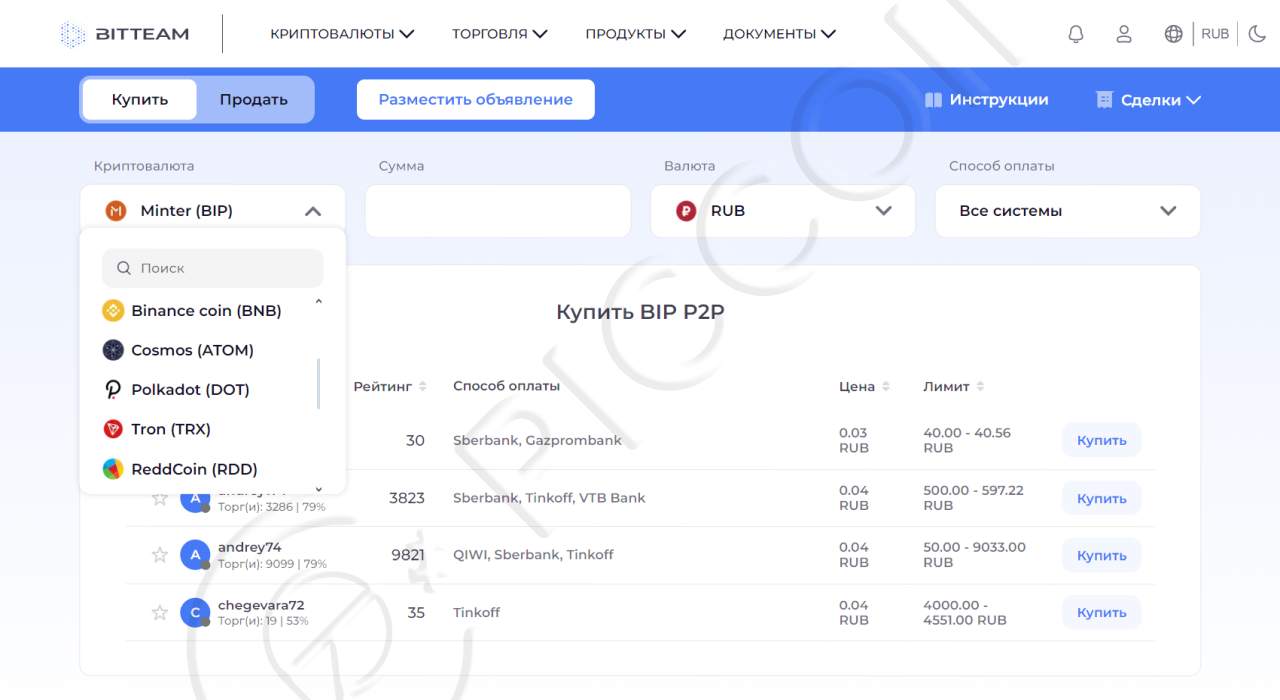Click the Cosmos ATOM logo icon
This screenshot has height=700, width=1280.
[113, 350]
